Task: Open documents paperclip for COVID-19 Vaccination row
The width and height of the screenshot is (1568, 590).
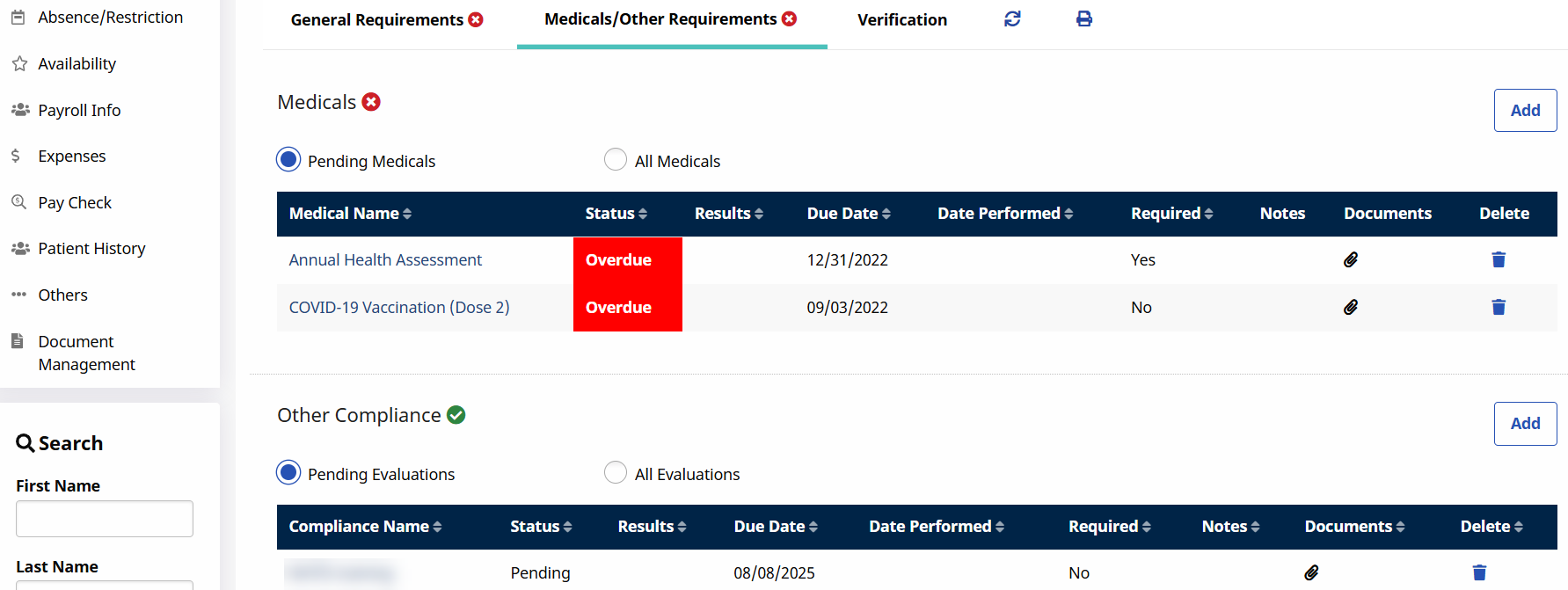Action: pos(1351,307)
